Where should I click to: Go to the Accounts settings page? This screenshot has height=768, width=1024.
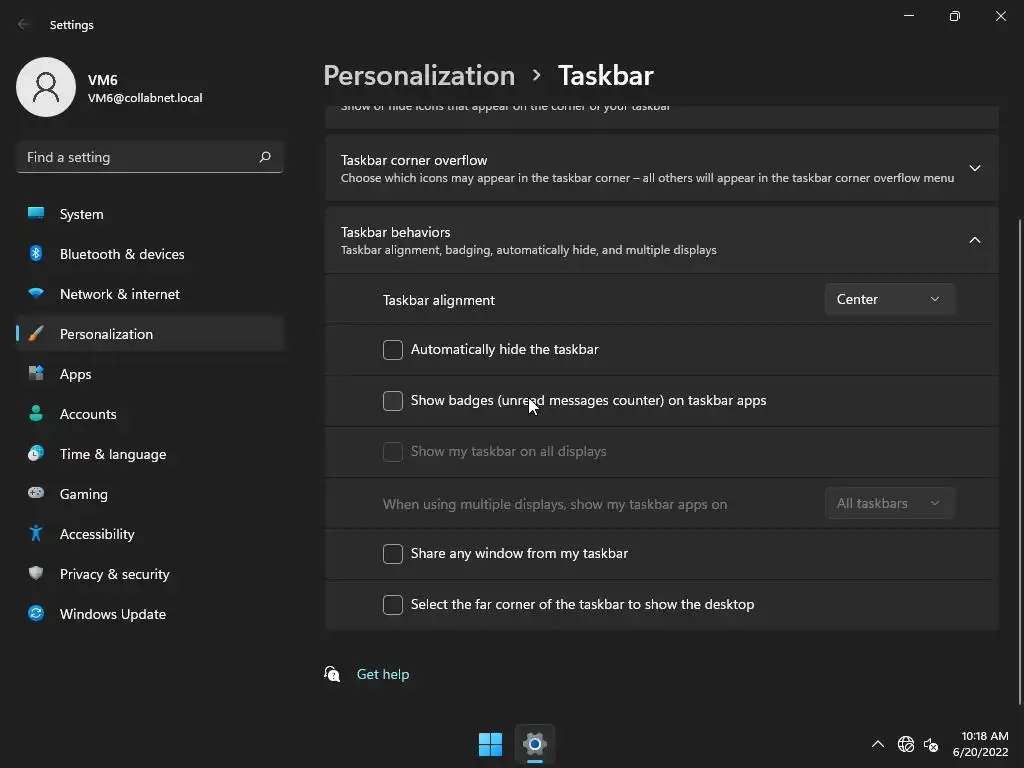coord(88,414)
